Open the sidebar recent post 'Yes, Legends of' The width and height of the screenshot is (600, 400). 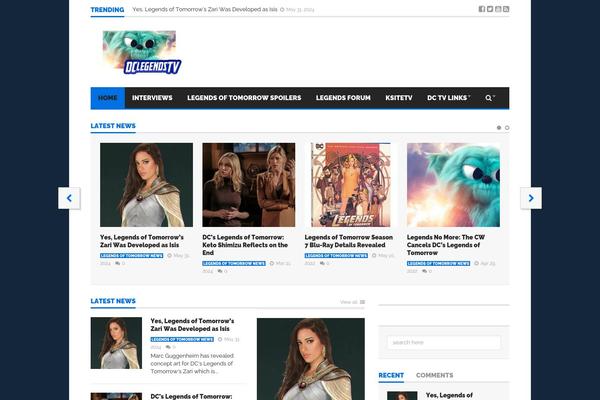(449, 395)
